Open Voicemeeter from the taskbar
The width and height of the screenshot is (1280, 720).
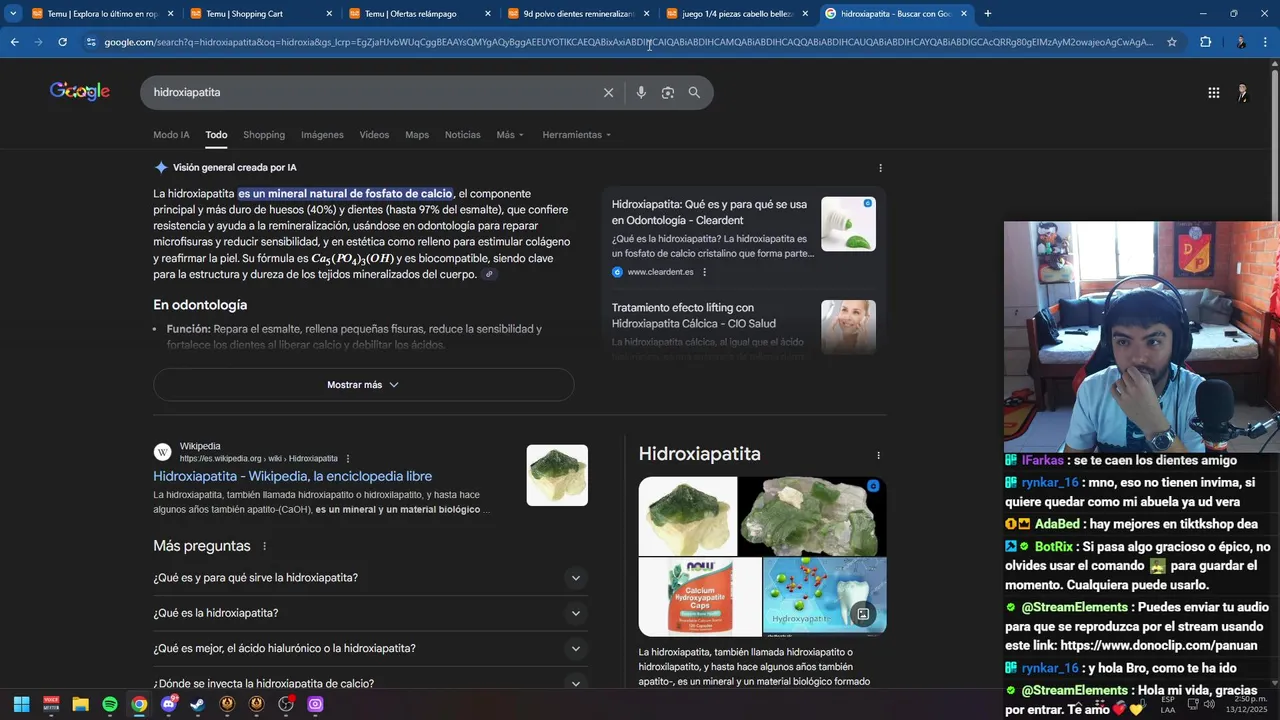tap(51, 704)
